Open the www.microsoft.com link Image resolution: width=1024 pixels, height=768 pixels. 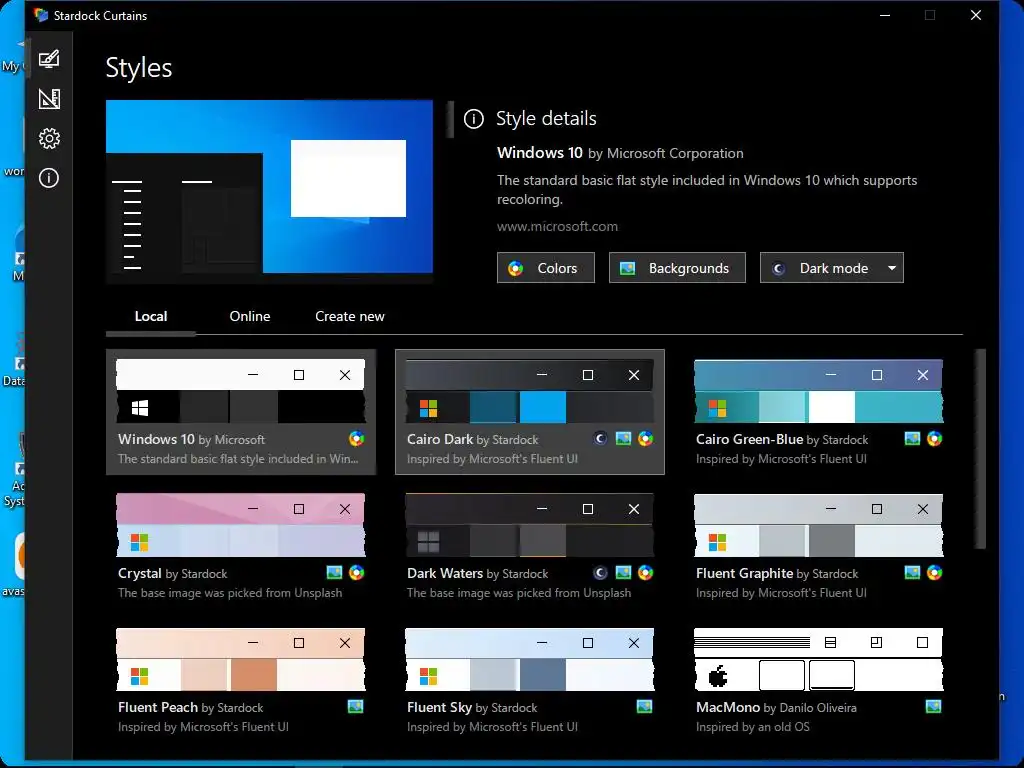click(x=557, y=227)
